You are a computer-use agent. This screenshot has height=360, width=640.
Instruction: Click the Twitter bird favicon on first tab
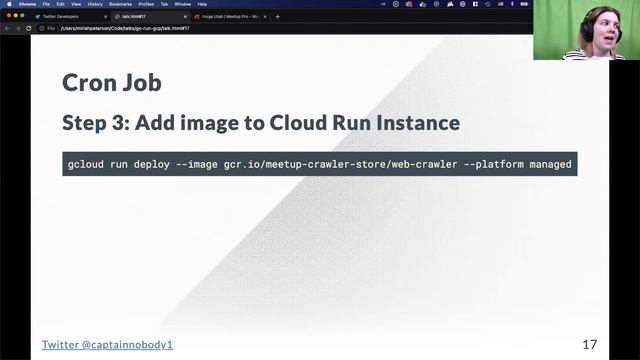[x=38, y=17]
